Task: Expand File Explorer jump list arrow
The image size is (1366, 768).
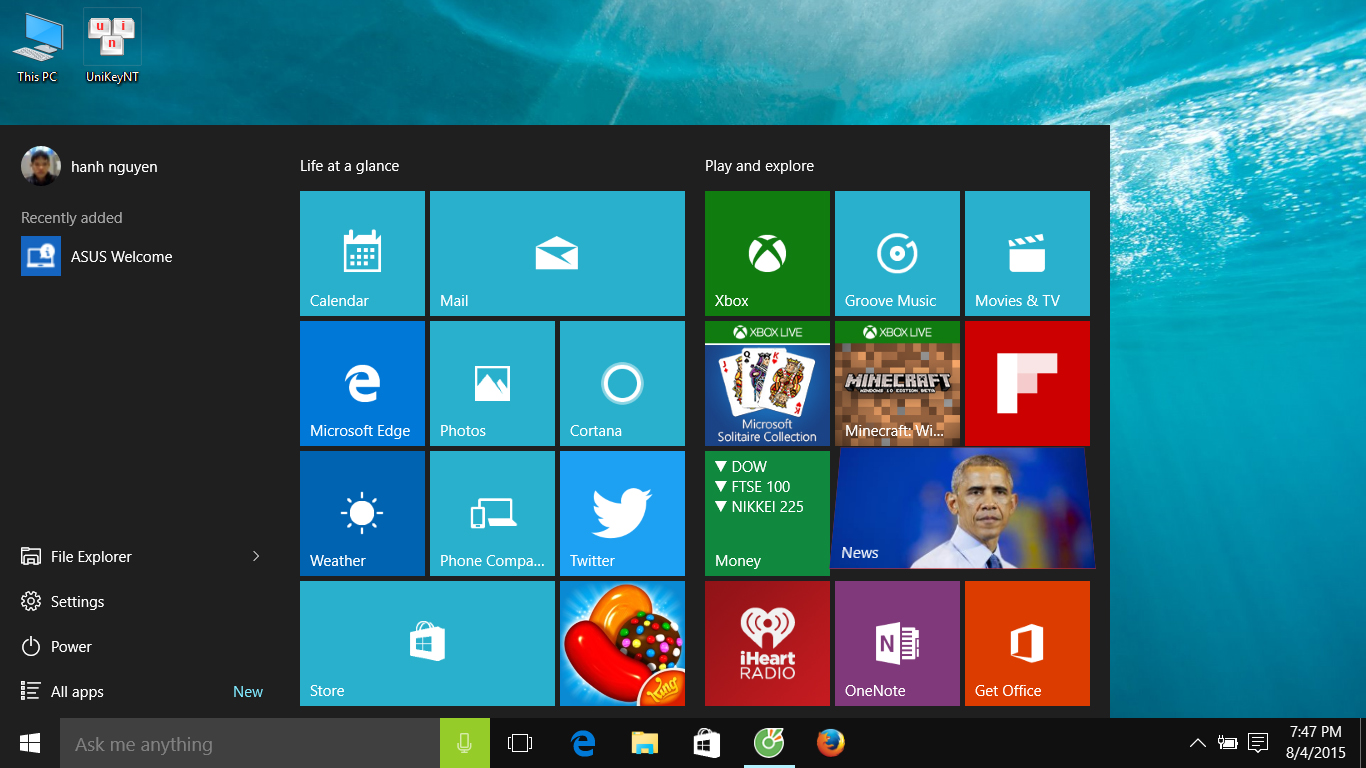Action: [256, 556]
